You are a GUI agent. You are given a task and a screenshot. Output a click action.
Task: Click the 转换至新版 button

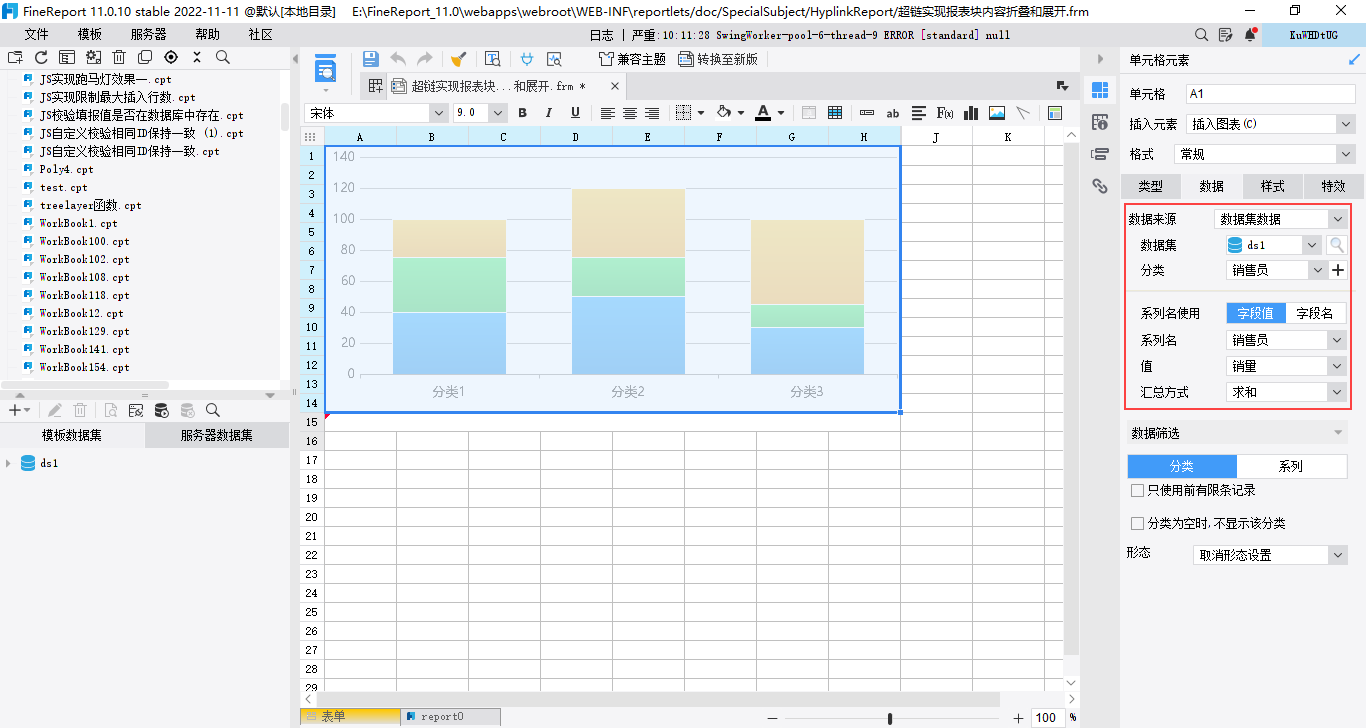pos(718,59)
